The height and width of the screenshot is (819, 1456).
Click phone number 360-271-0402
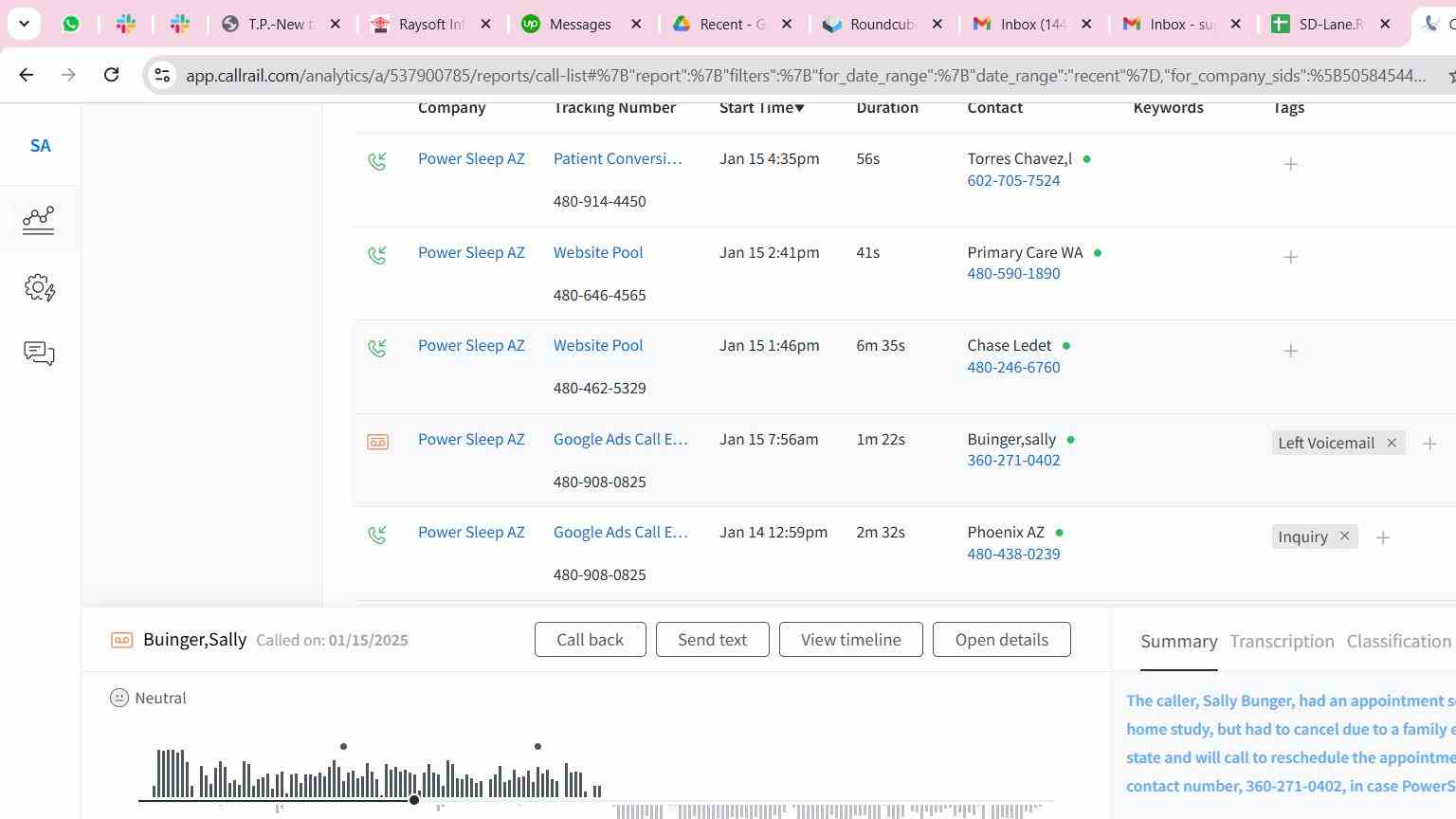1013,460
